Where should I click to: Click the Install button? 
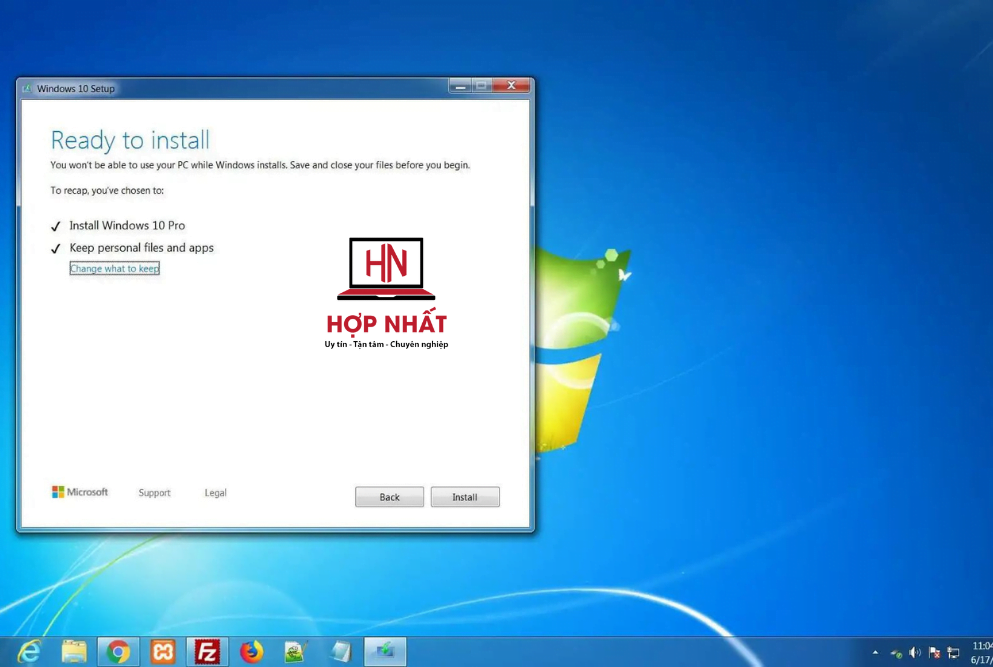coord(465,497)
